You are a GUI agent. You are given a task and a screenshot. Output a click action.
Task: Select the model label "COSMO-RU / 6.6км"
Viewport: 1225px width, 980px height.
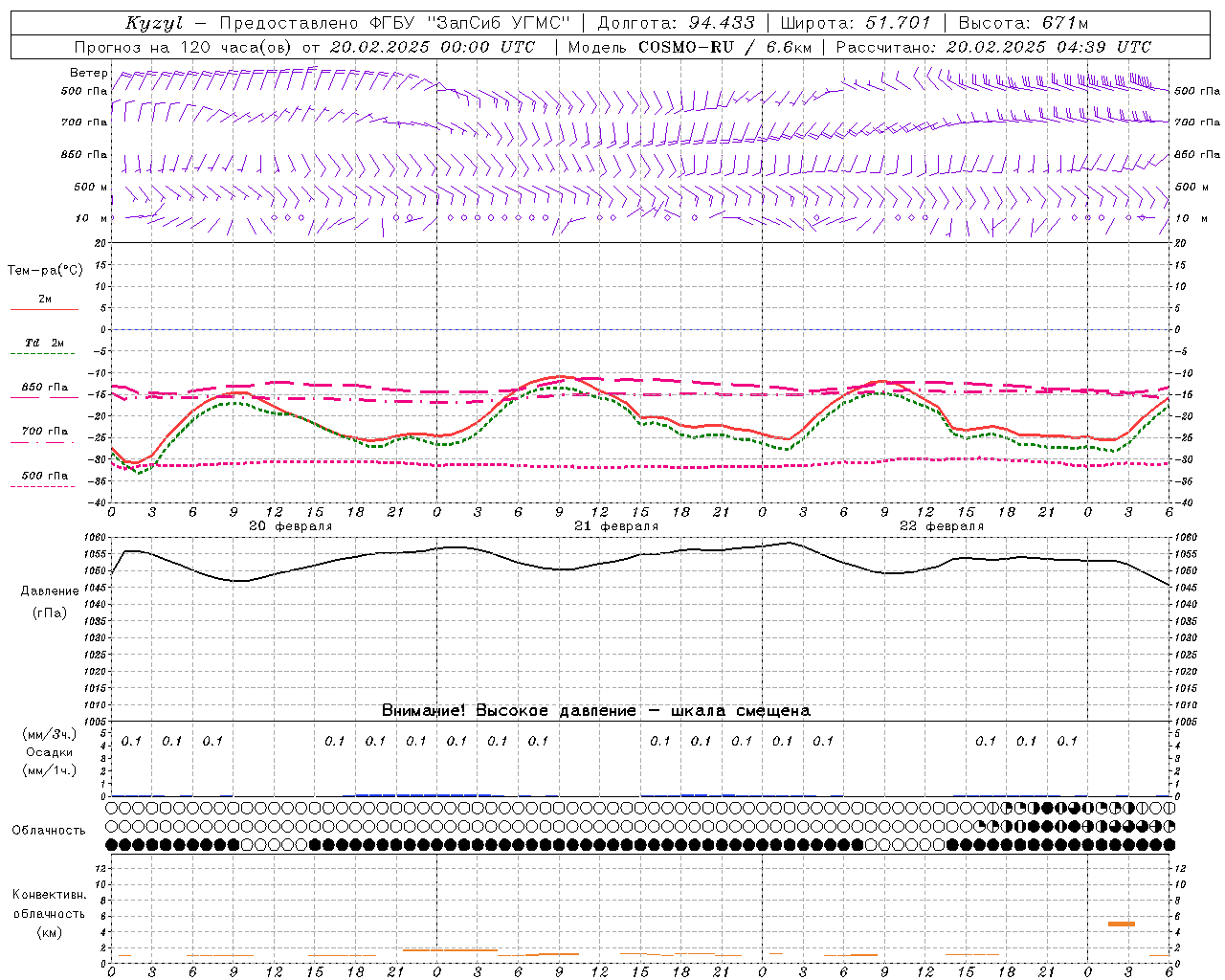click(x=725, y=47)
